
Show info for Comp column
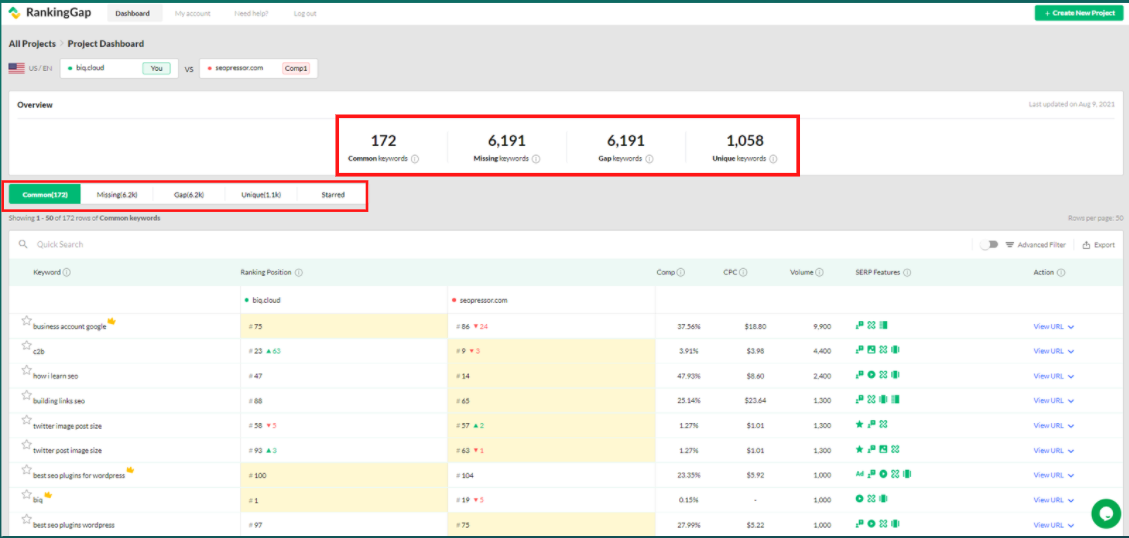click(680, 273)
